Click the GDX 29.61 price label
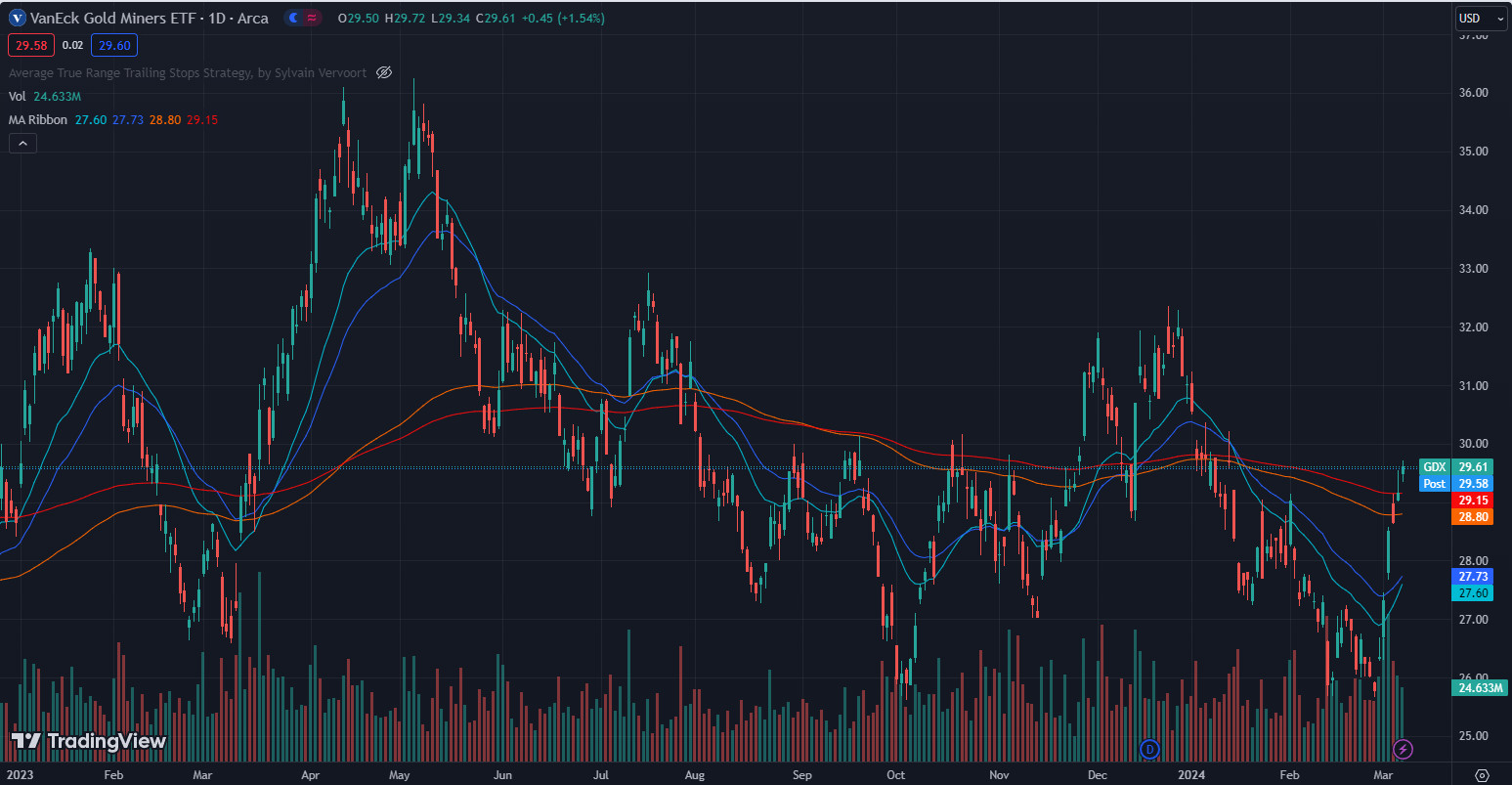Viewport: 1512px width, 785px height. 1456,467
